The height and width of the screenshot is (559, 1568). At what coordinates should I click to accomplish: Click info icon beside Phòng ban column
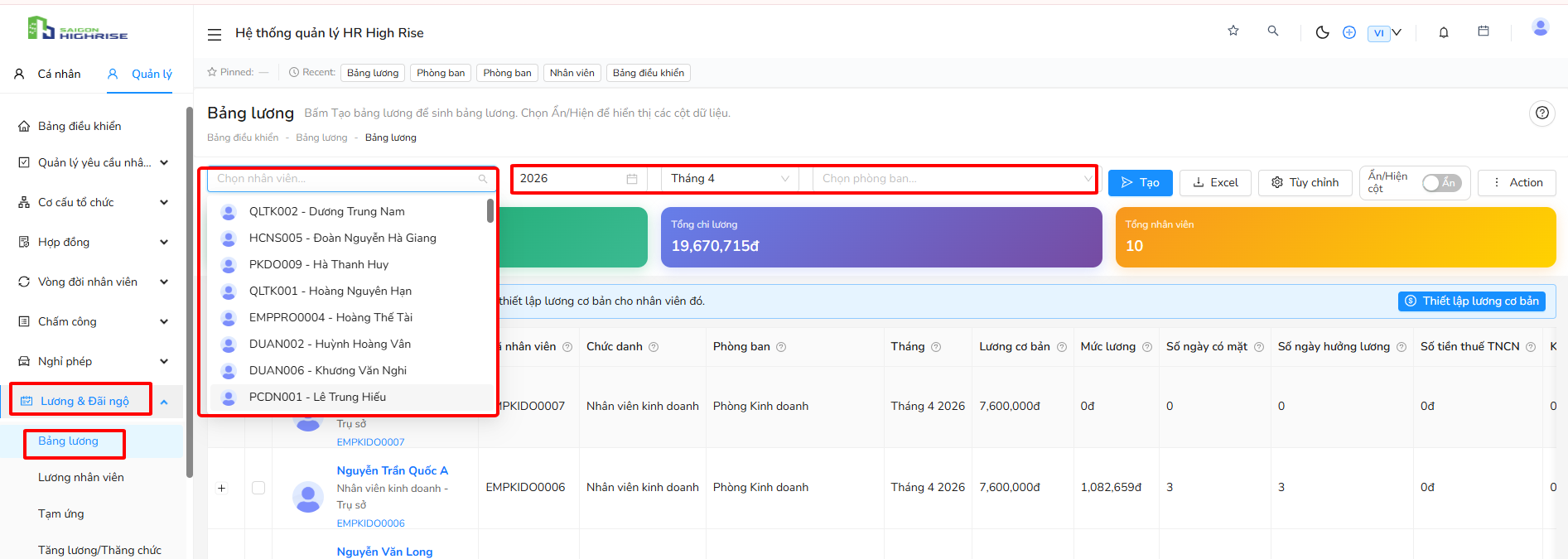[781, 347]
